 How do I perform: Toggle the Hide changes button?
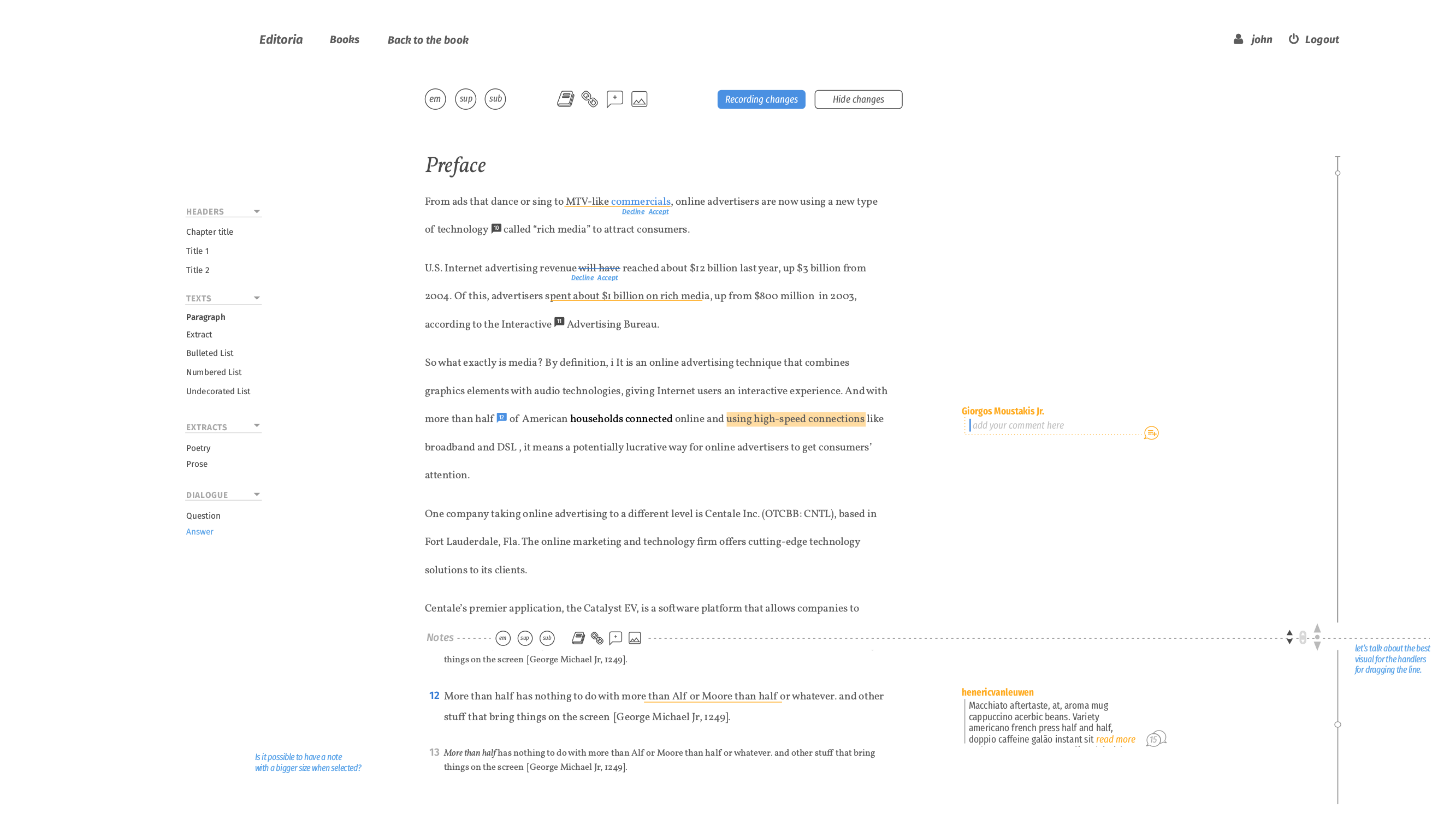tap(857, 99)
